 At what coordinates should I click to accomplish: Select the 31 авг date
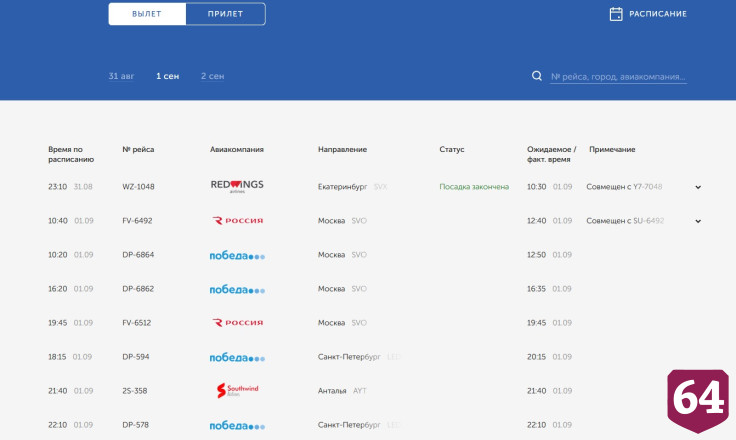121,76
